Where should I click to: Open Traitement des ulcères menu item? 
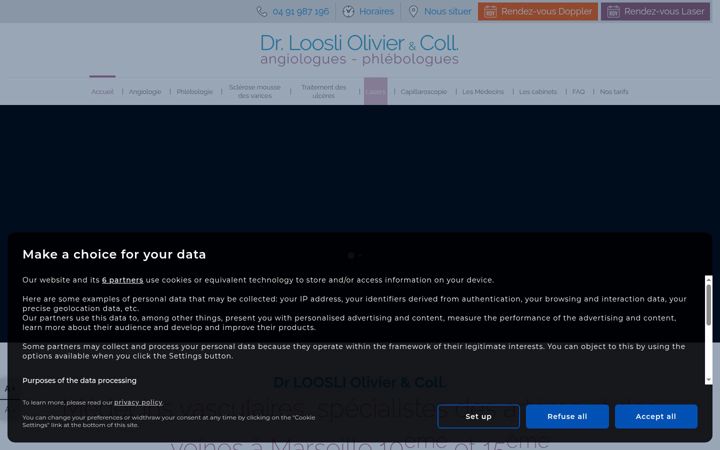[x=324, y=91]
